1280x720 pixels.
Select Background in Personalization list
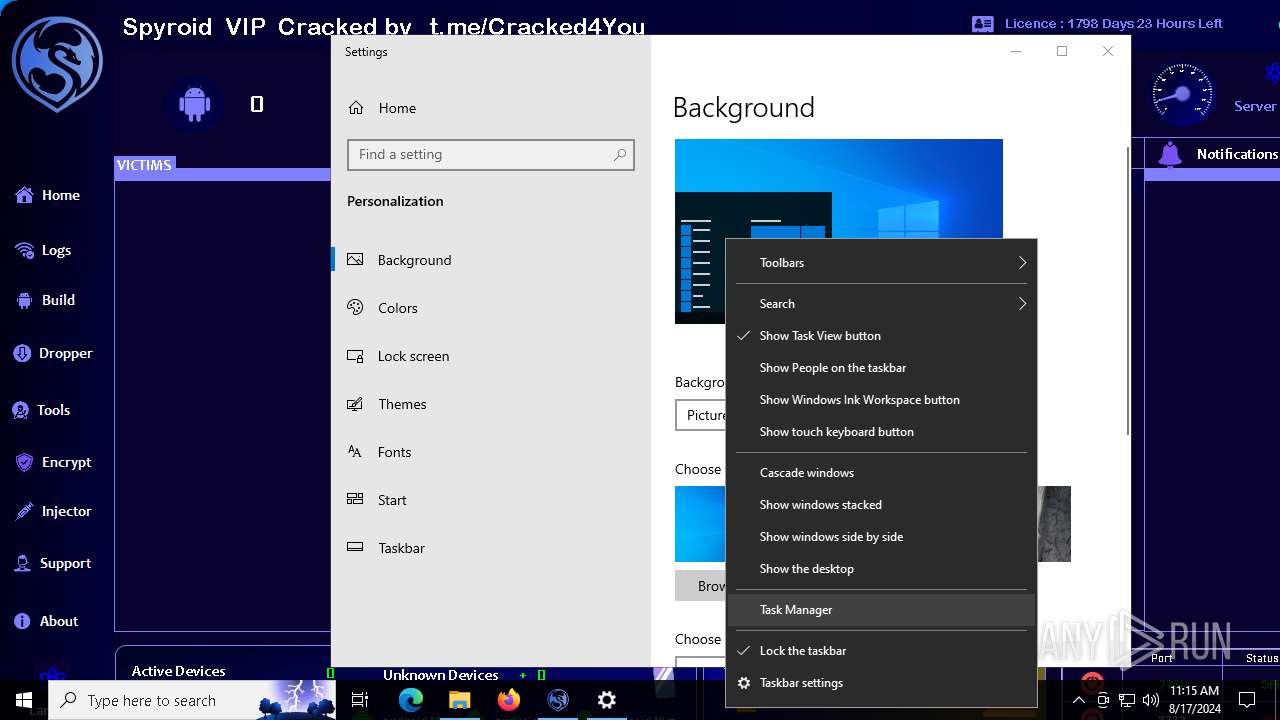[x=491, y=260]
